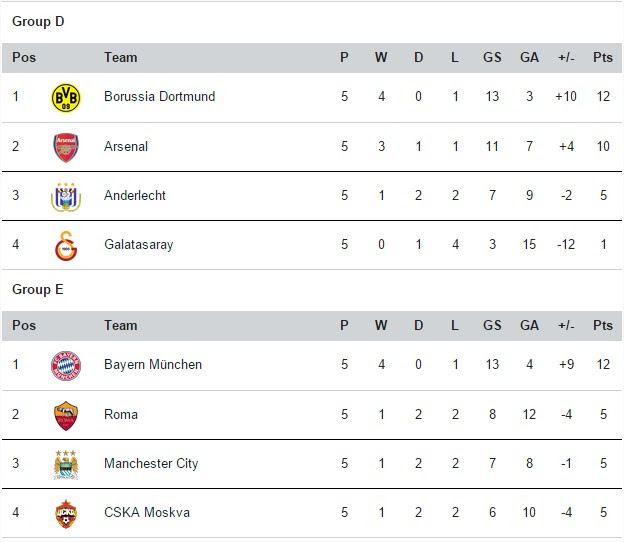
Task: Click the Borussia Dortmund club crest
Action: tap(66, 97)
